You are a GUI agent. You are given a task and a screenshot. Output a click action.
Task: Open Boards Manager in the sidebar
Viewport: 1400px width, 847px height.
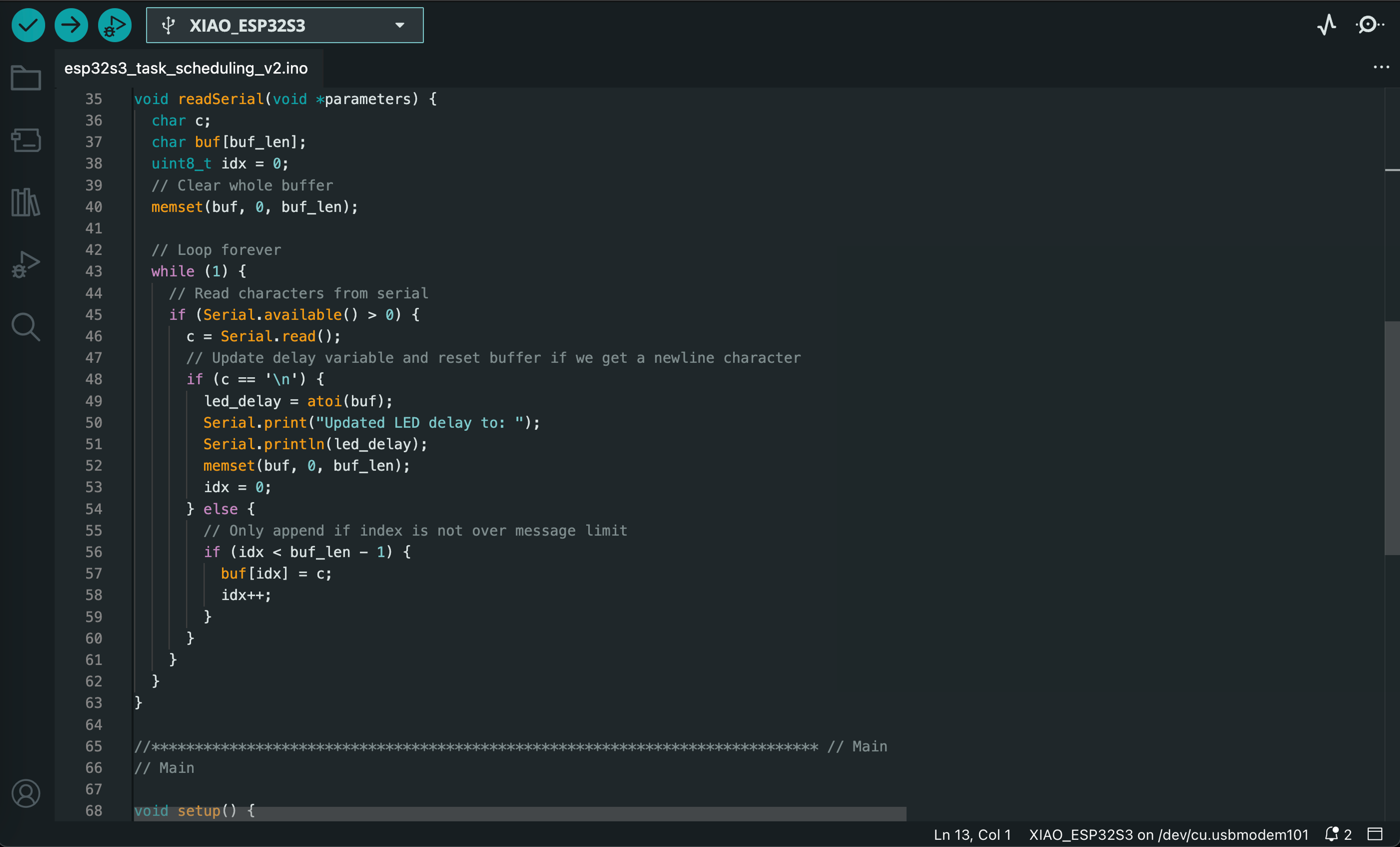[x=26, y=140]
